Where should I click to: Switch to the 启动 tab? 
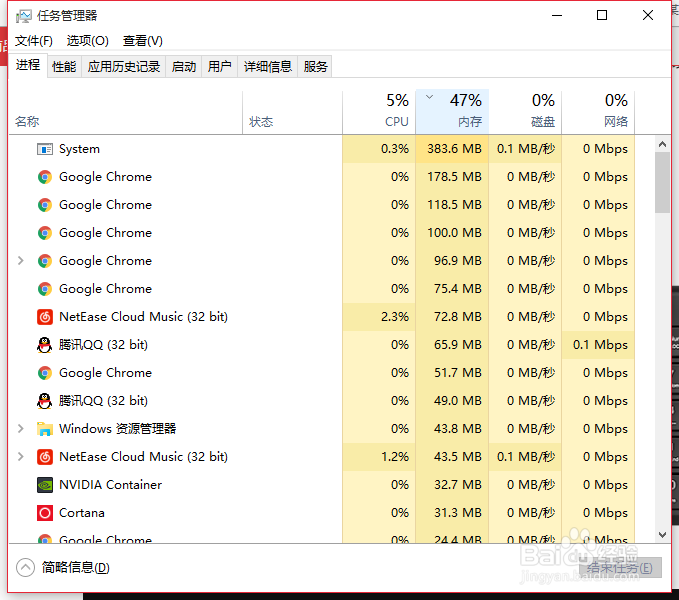[x=184, y=66]
